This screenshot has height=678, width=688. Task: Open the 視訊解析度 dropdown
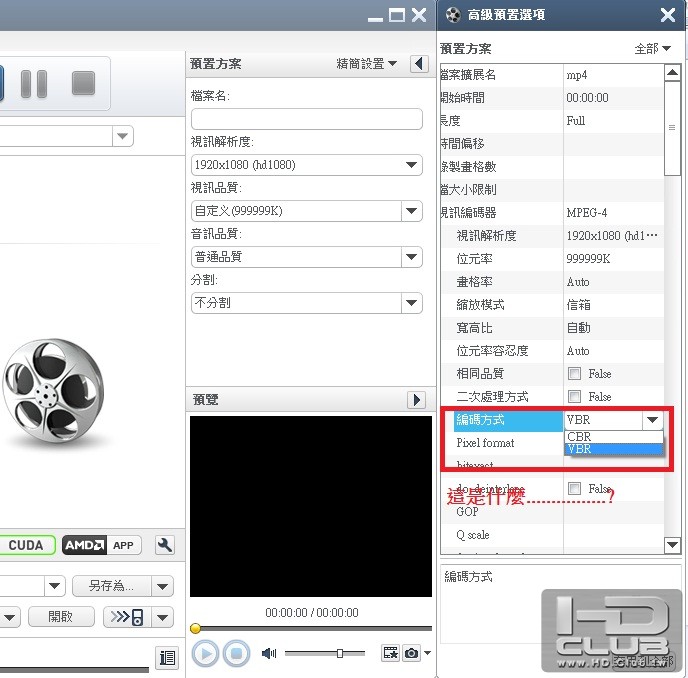pos(307,165)
